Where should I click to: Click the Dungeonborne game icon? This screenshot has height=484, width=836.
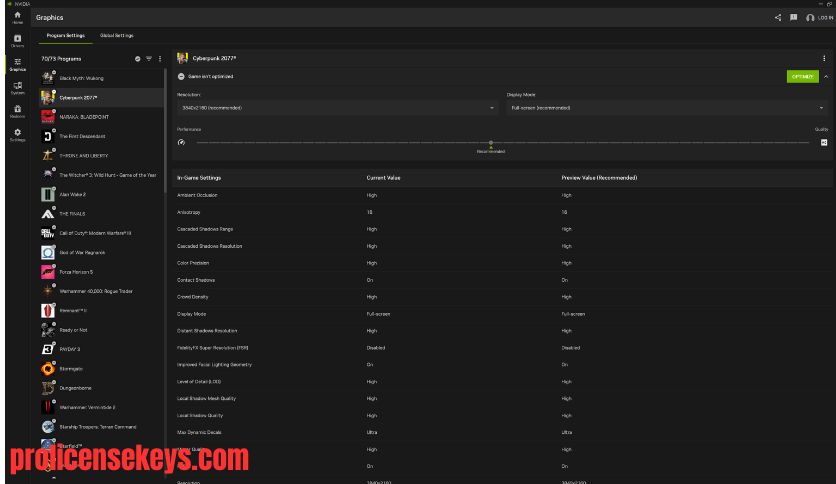point(48,388)
